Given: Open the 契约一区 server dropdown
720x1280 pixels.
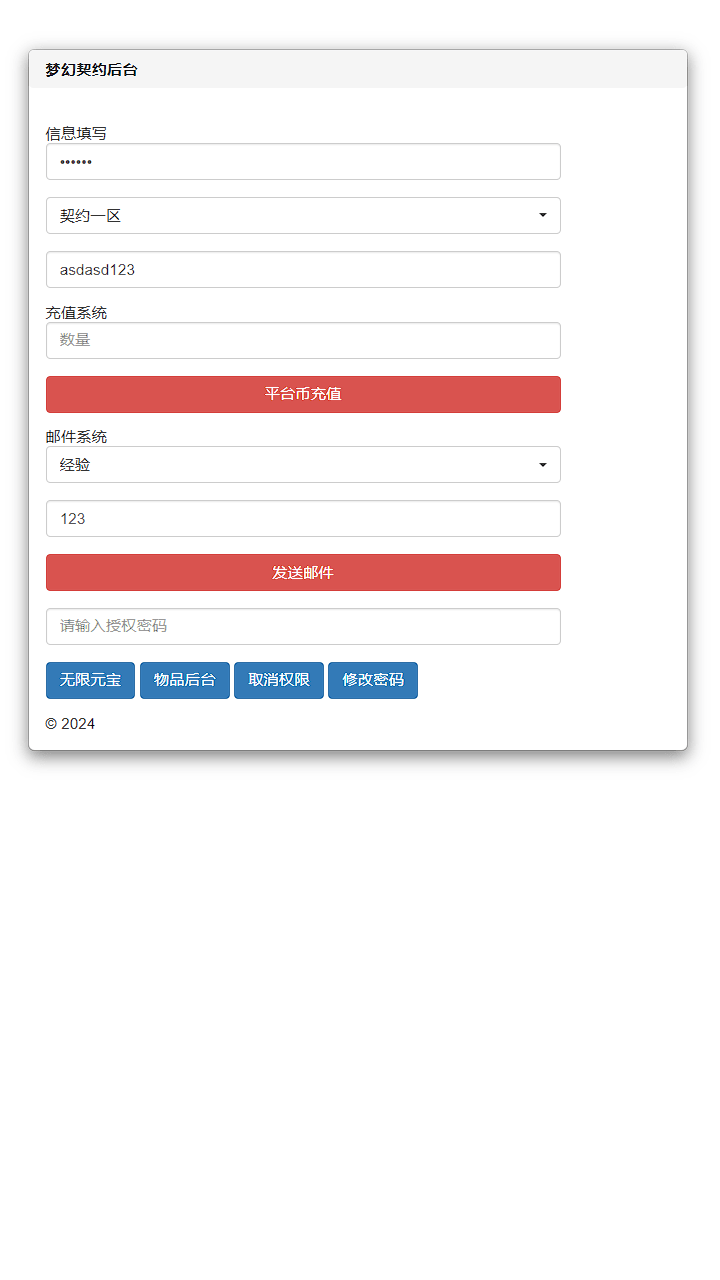Looking at the screenshot, I should click(x=303, y=215).
